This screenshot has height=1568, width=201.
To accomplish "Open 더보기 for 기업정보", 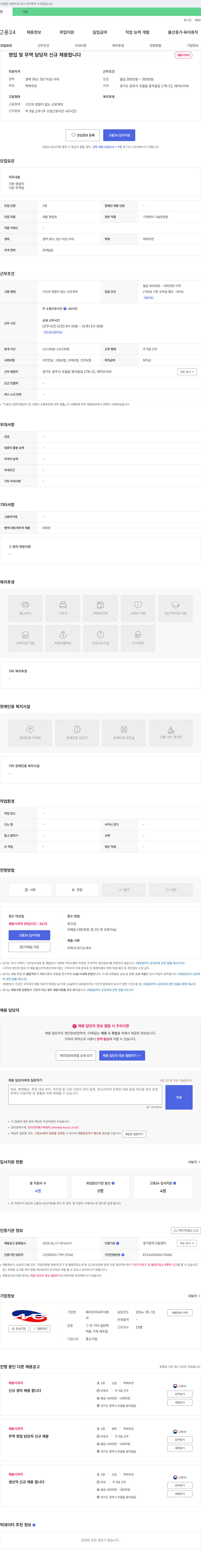I will (194, 1296).
